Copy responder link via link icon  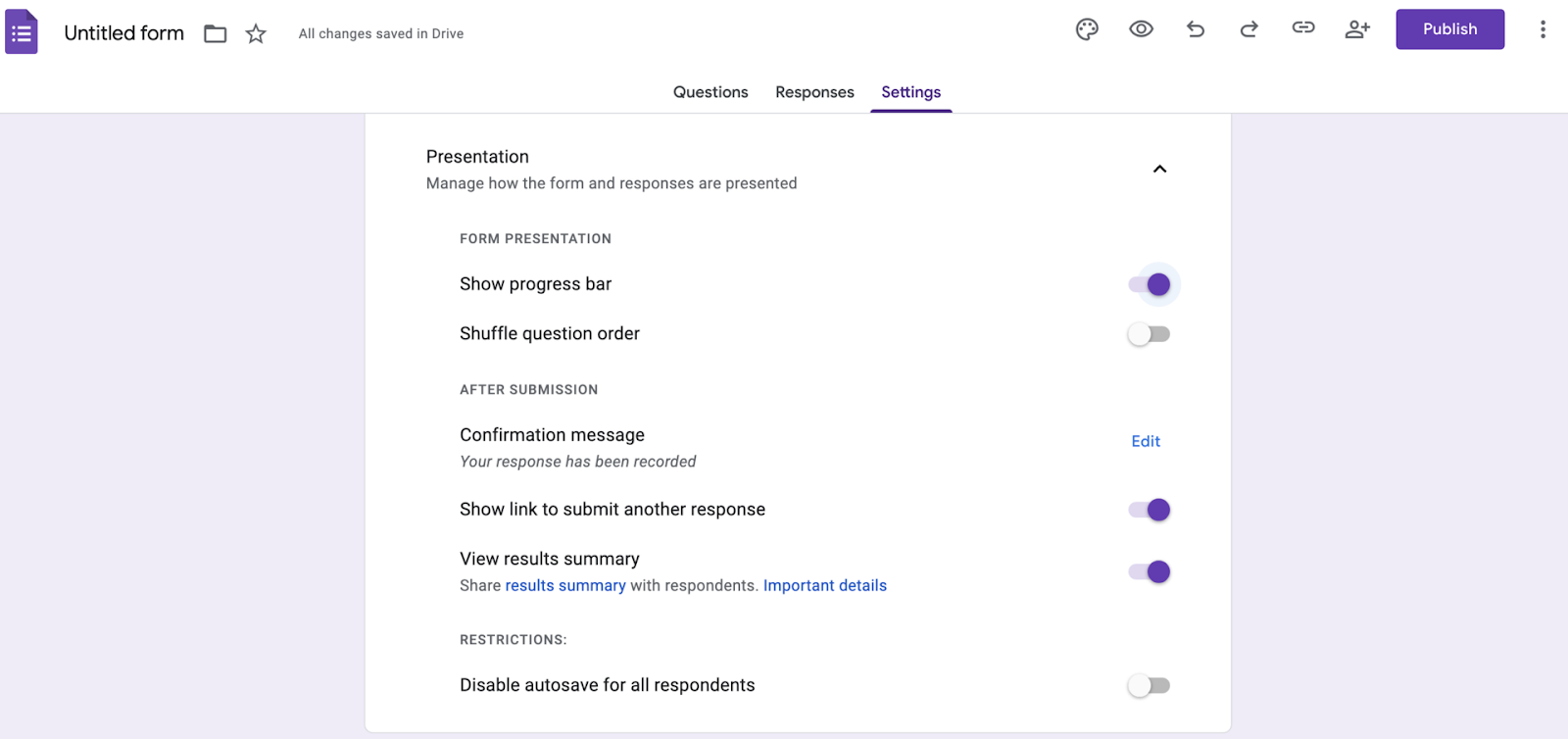(x=1303, y=28)
